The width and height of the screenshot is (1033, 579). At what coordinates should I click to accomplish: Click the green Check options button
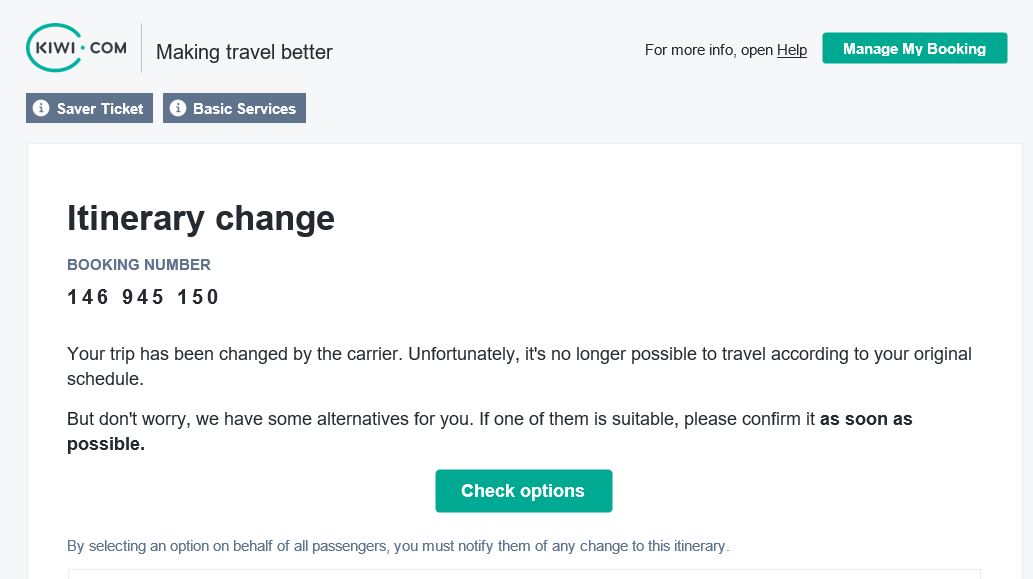[524, 491]
